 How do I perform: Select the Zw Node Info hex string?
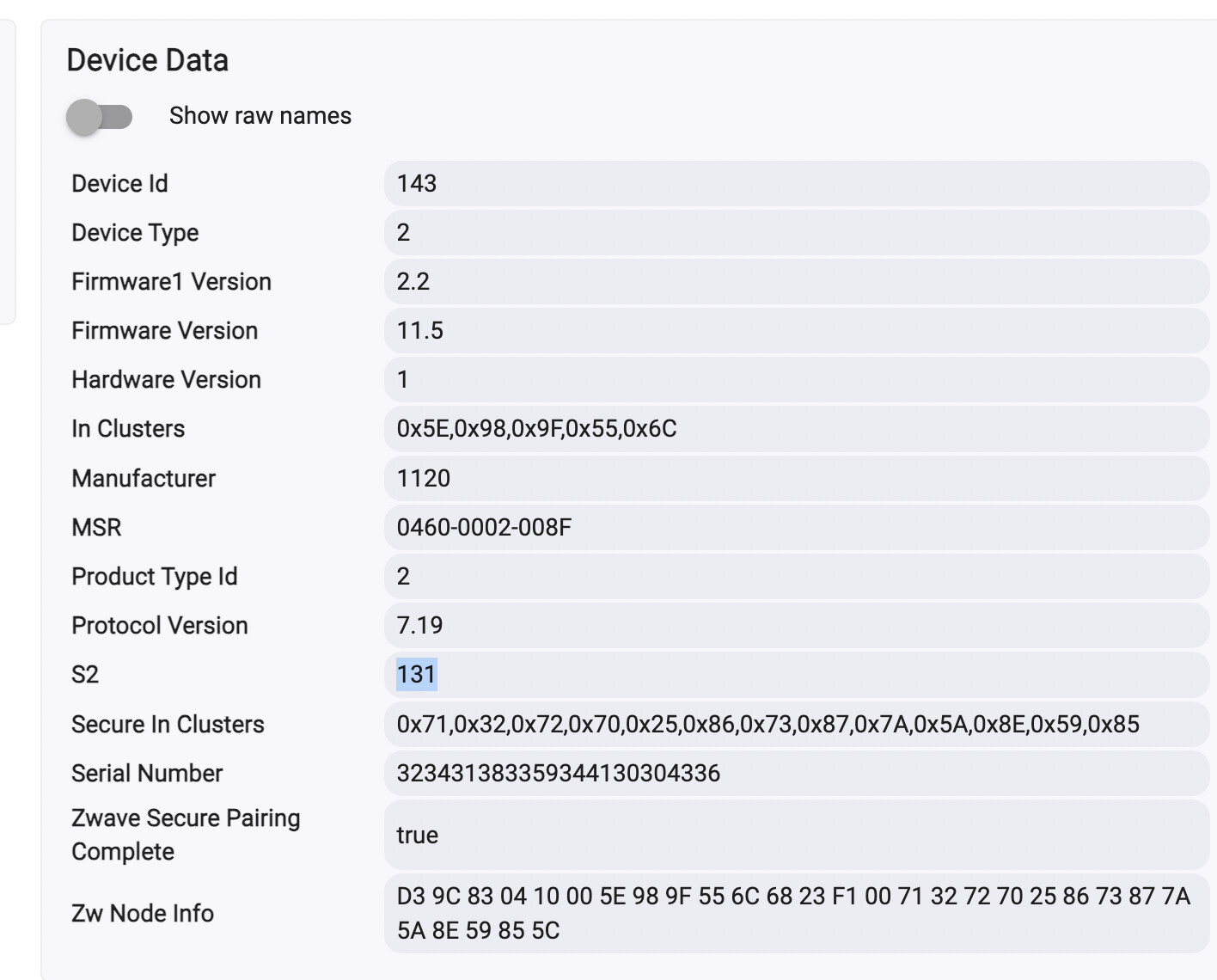click(793, 913)
